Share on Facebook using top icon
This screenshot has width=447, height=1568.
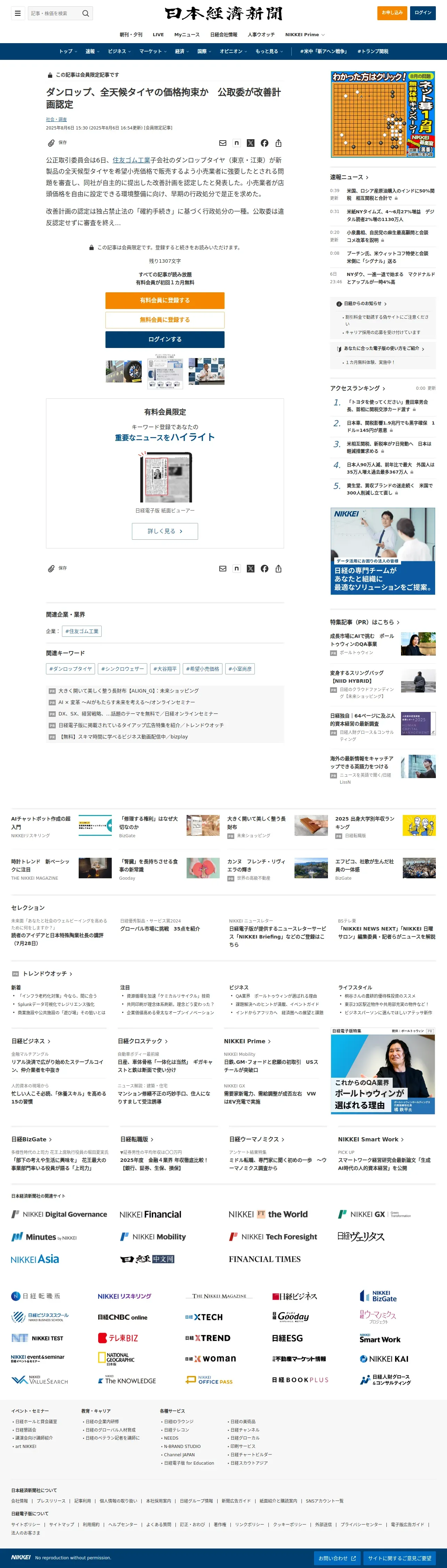264,143
